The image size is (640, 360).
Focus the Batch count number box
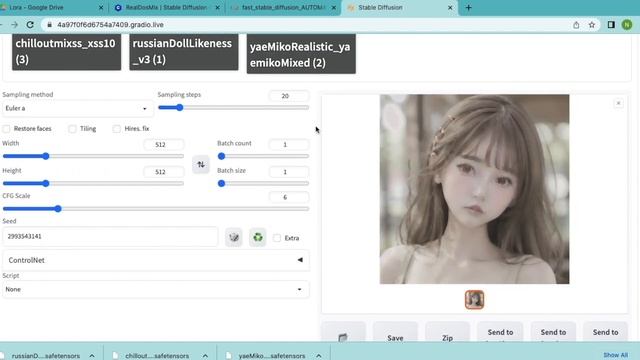289,144
